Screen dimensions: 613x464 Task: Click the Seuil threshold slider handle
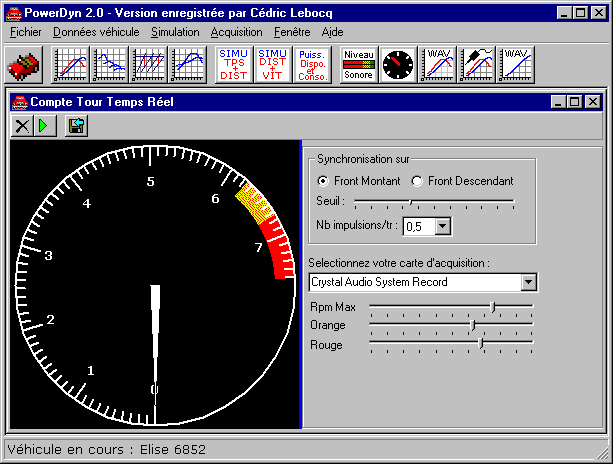pos(410,202)
